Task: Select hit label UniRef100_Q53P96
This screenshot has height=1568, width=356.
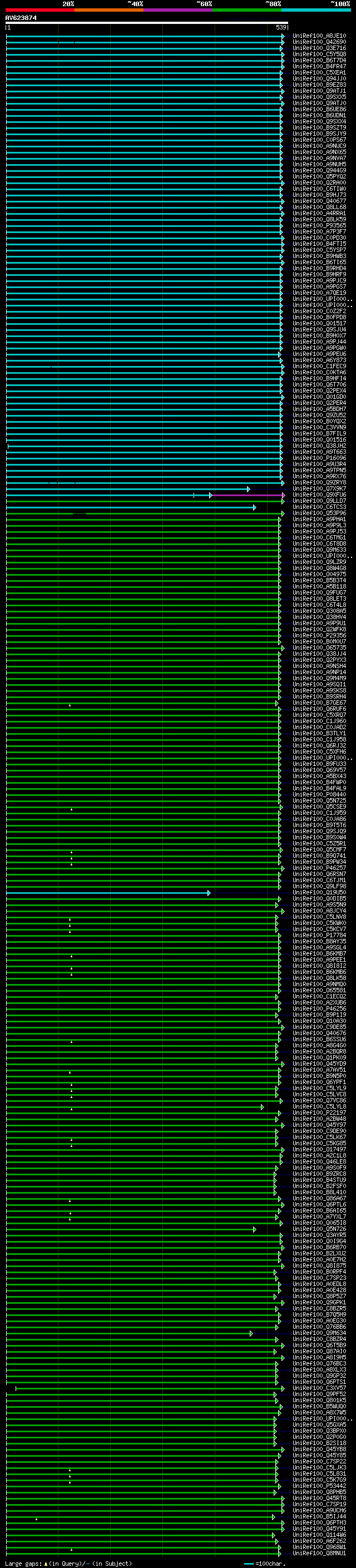Action: click(319, 513)
